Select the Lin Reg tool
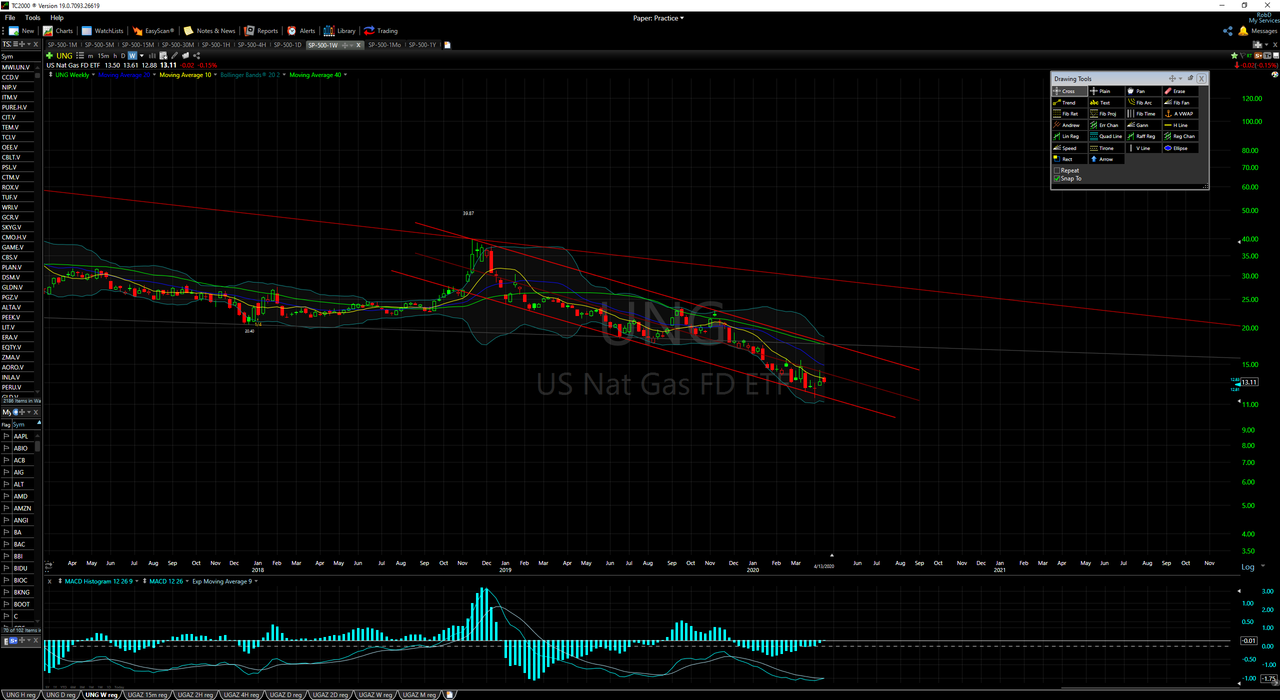Screen dimensions: 1280x700 click(x=1068, y=136)
